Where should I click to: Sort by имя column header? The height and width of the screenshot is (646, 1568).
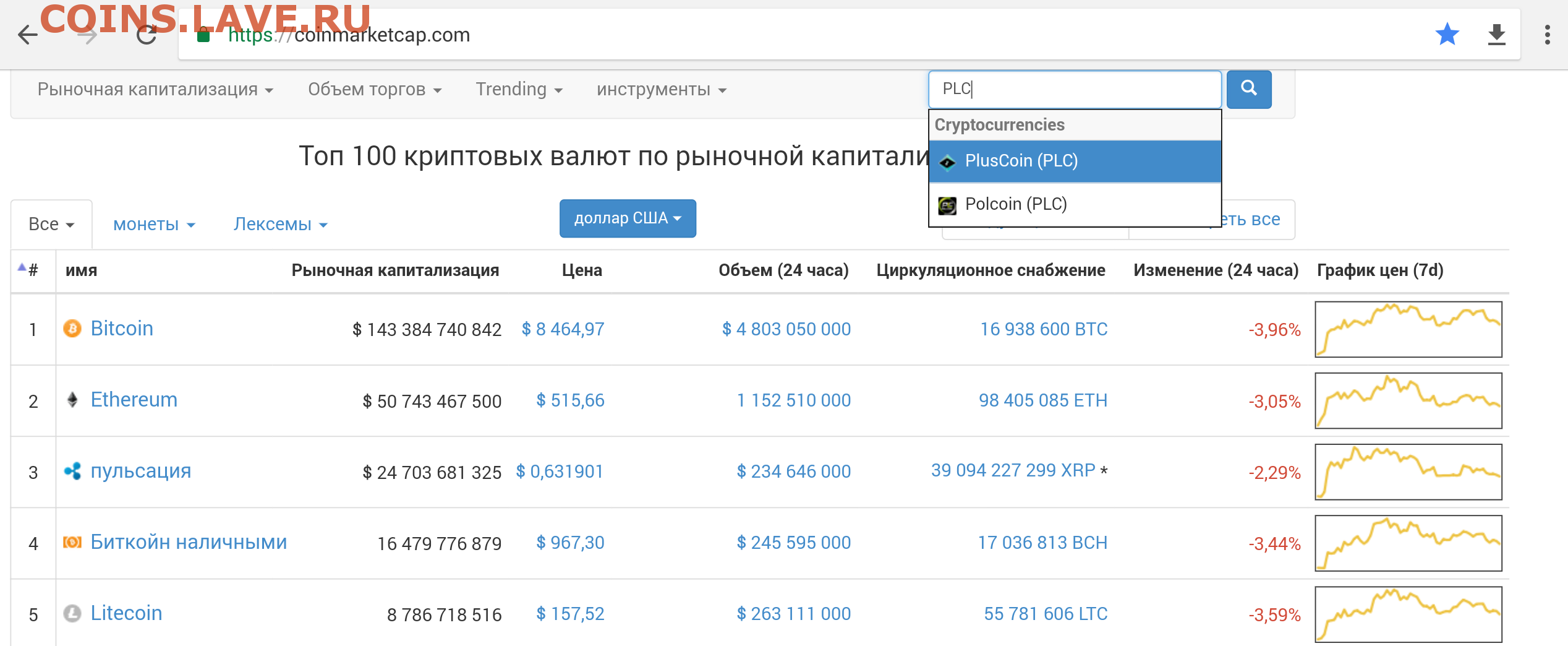point(81,270)
